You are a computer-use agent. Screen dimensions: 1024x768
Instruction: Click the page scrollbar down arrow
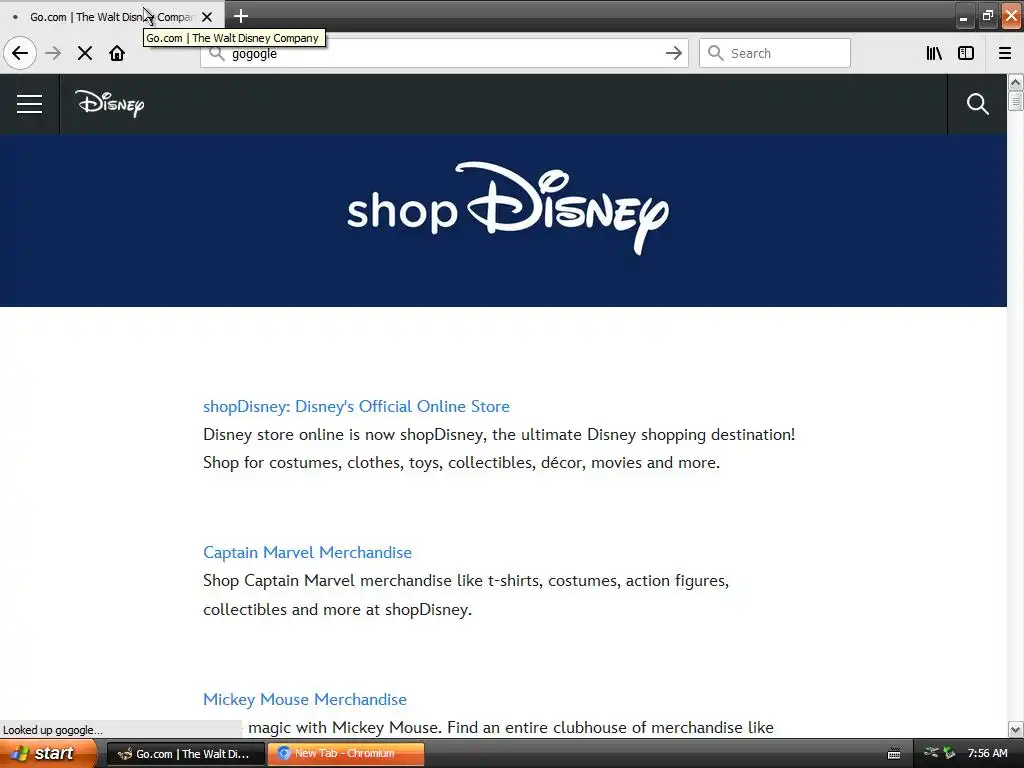[1015, 729]
